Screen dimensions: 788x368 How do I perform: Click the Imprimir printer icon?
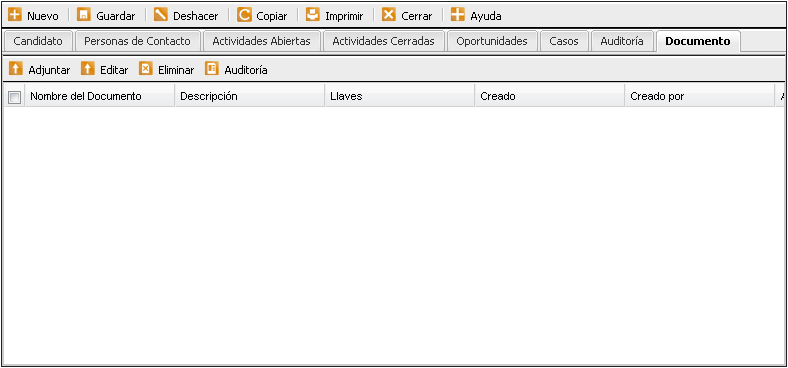[x=313, y=15]
